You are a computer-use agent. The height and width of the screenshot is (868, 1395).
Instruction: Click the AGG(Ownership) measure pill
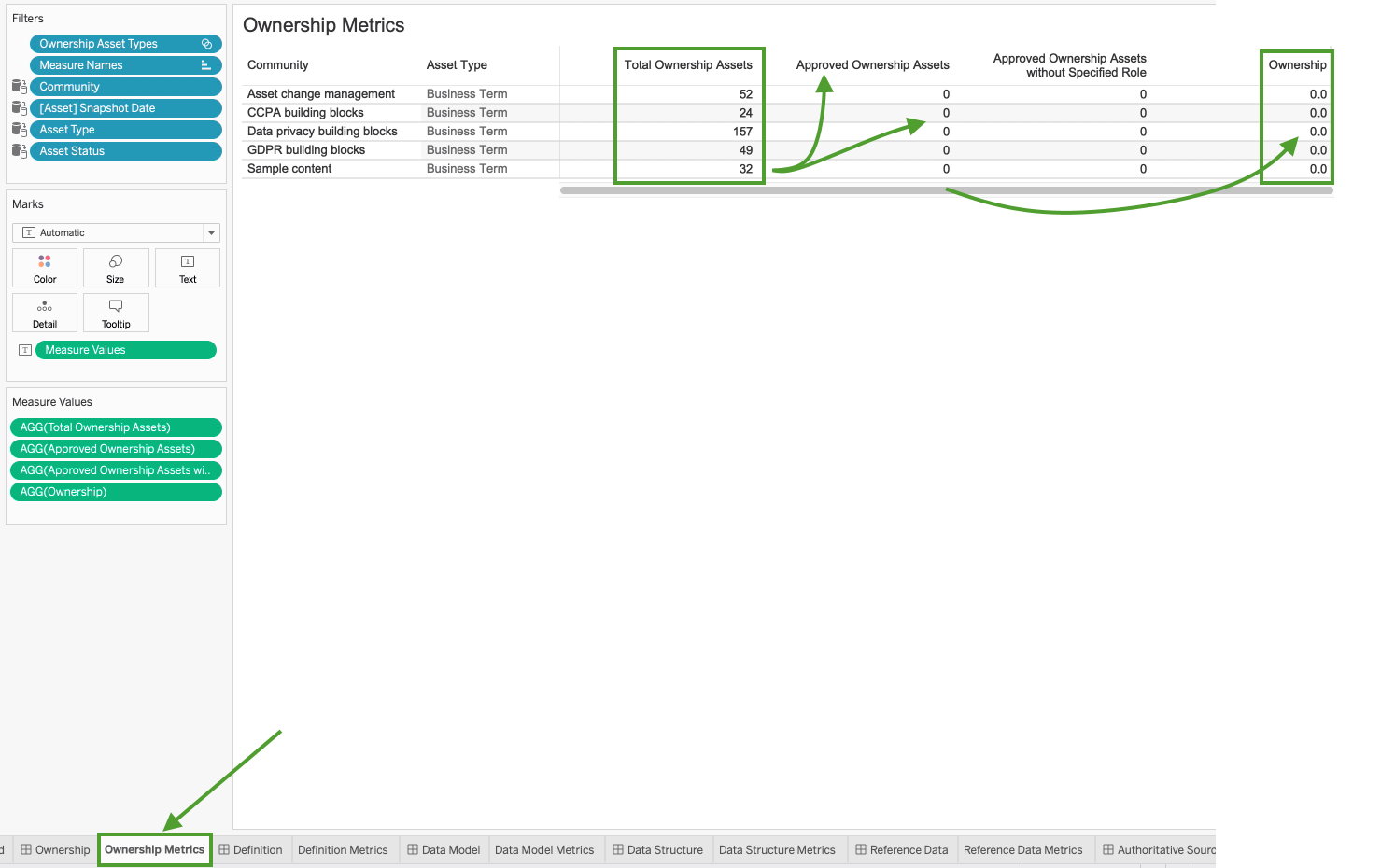pos(116,492)
